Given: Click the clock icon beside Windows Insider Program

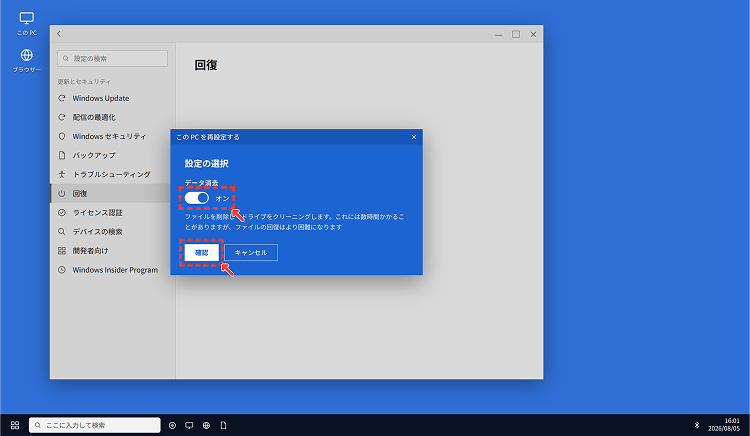Looking at the screenshot, I should [62, 270].
